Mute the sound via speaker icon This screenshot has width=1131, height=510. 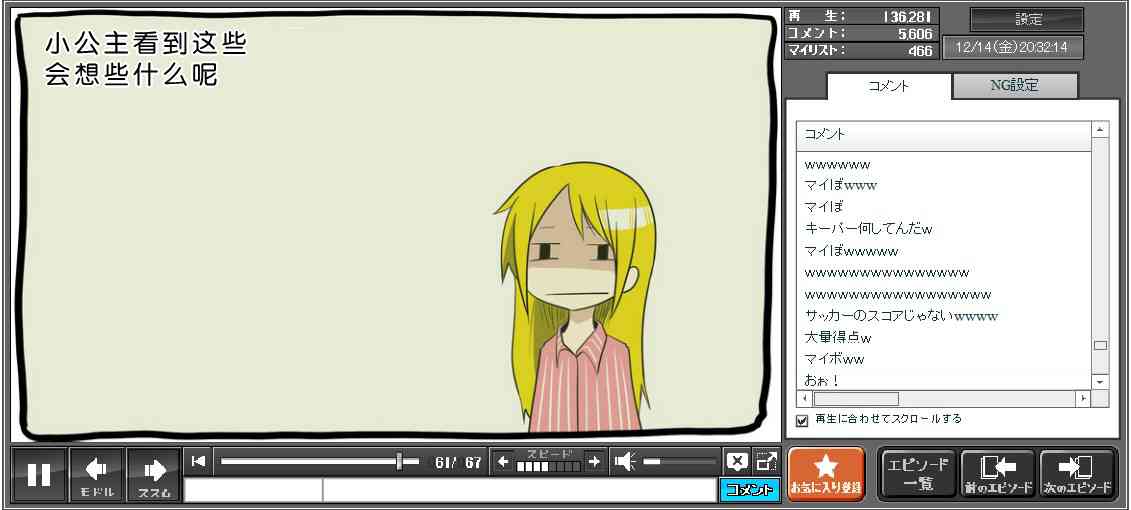[x=625, y=461]
